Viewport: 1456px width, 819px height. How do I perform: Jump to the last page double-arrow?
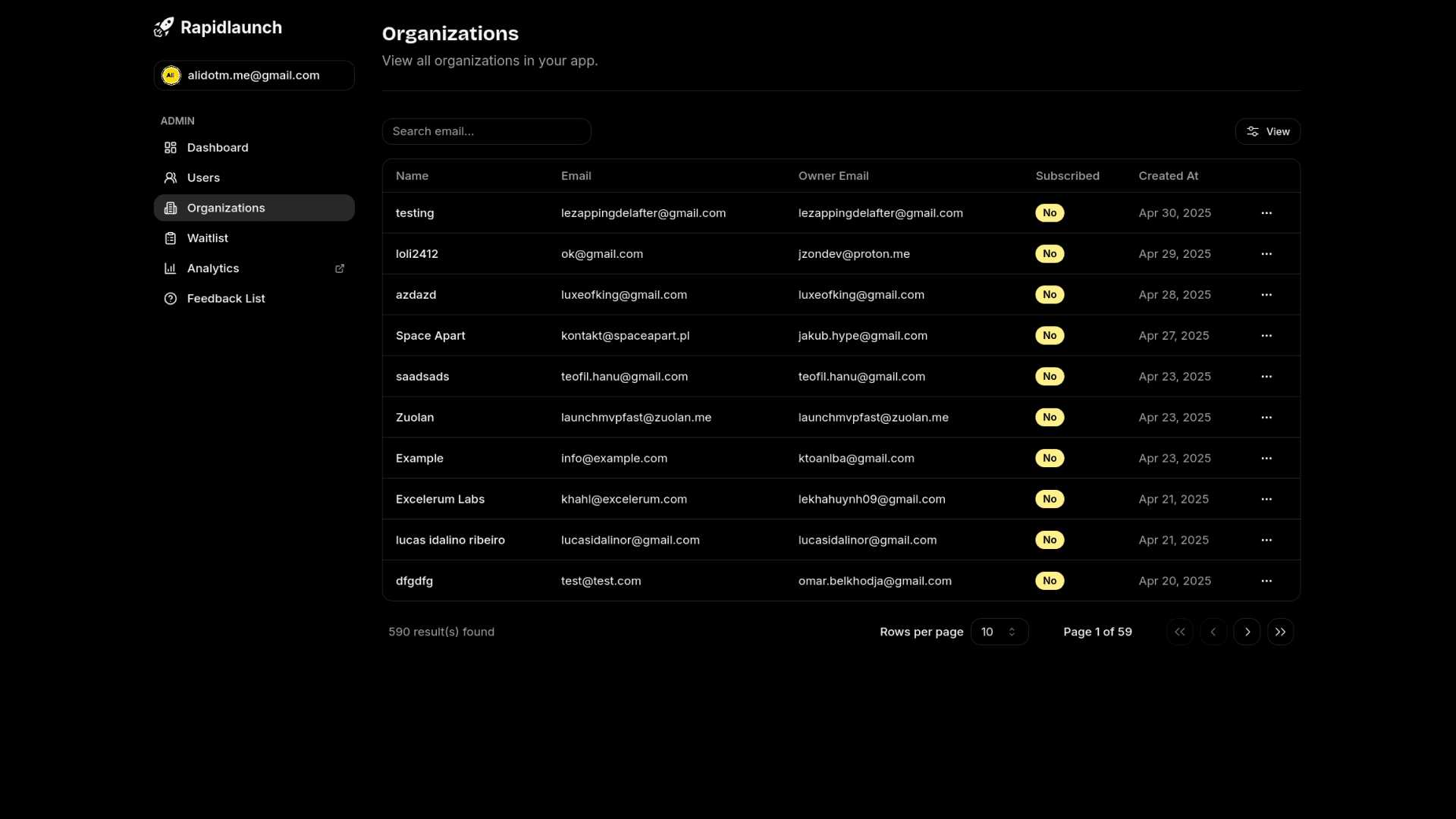pos(1280,632)
